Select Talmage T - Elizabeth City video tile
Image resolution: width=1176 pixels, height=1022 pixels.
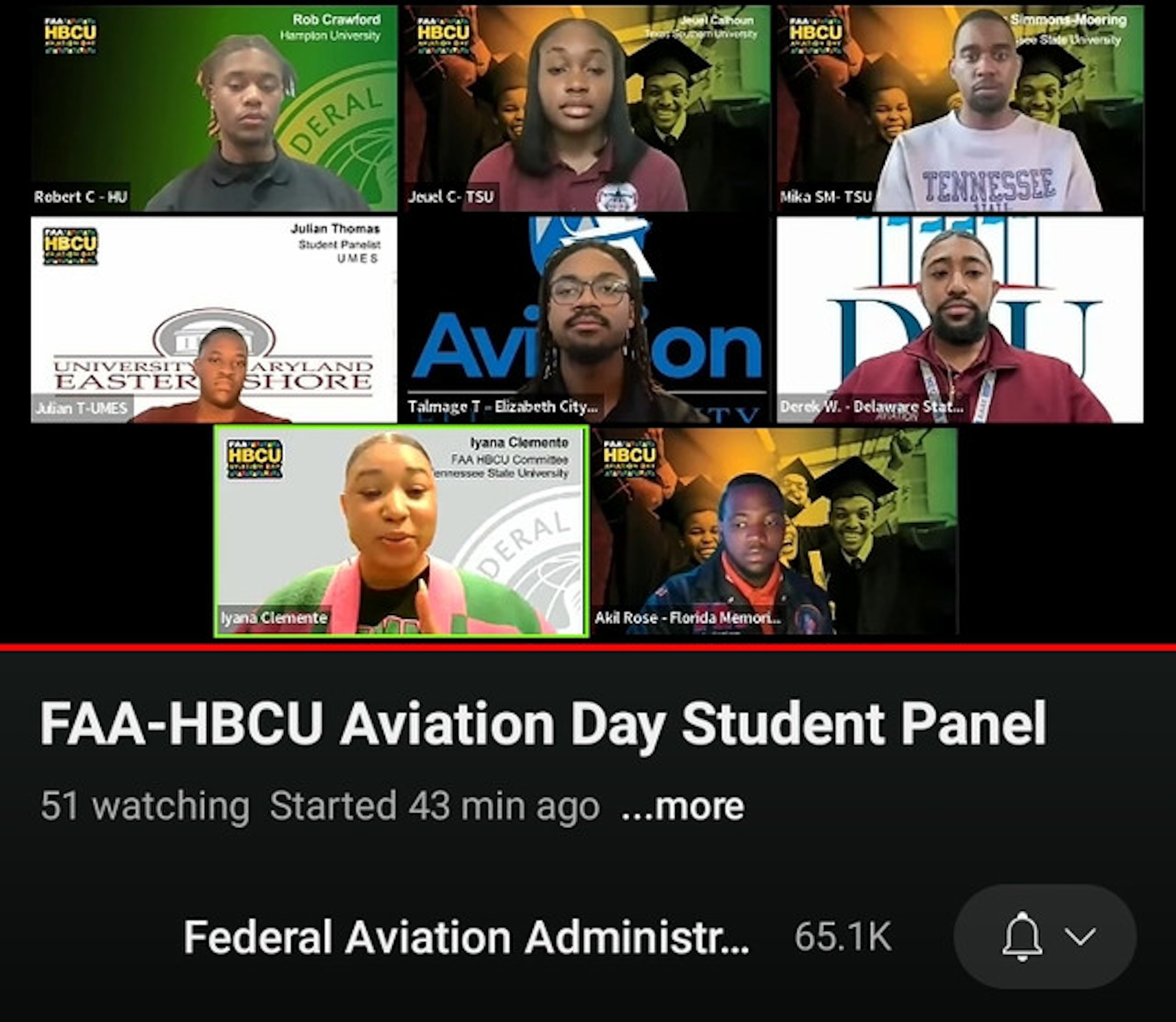(587, 319)
